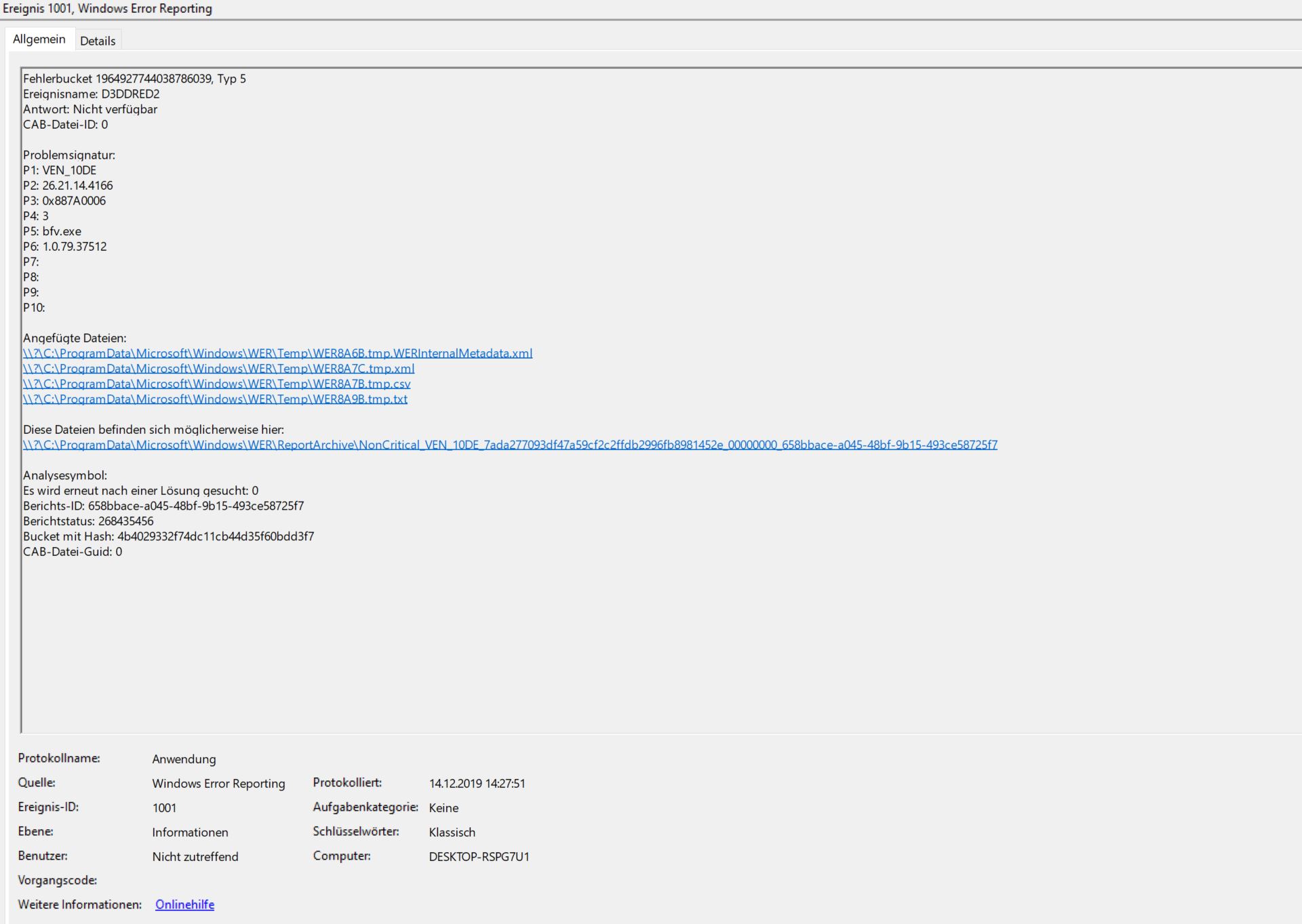1302x924 pixels.
Task: Click the Schlüsselwörter value Klassisch
Action: (x=452, y=832)
